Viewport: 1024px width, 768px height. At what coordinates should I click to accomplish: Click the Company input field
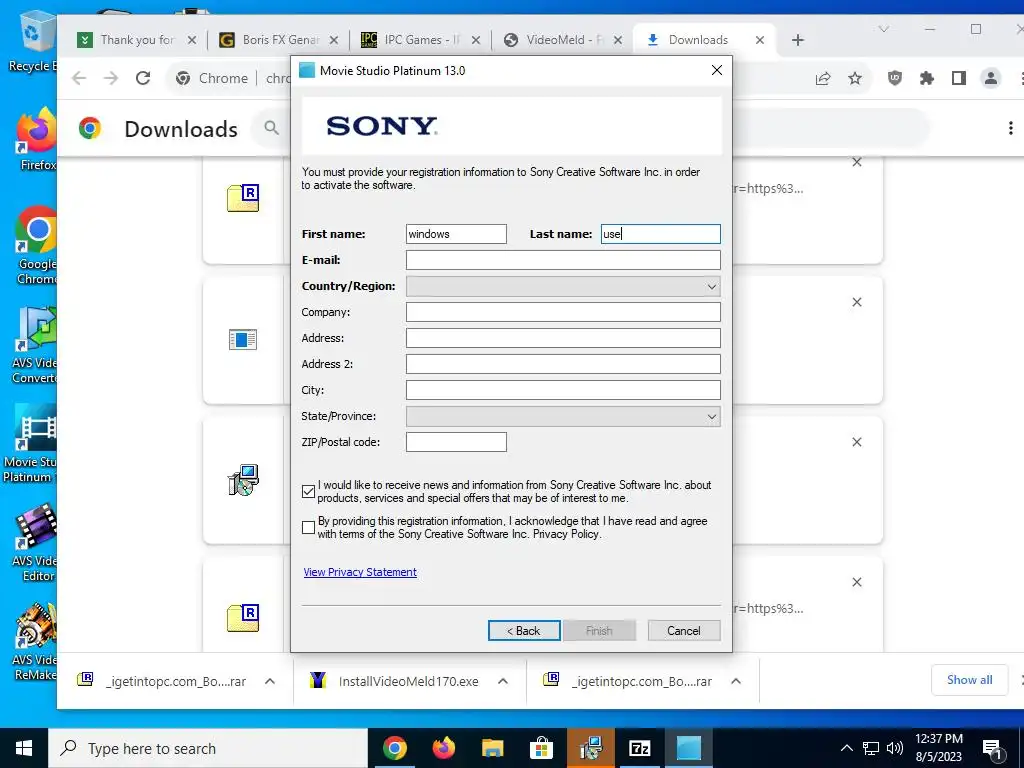coord(563,312)
